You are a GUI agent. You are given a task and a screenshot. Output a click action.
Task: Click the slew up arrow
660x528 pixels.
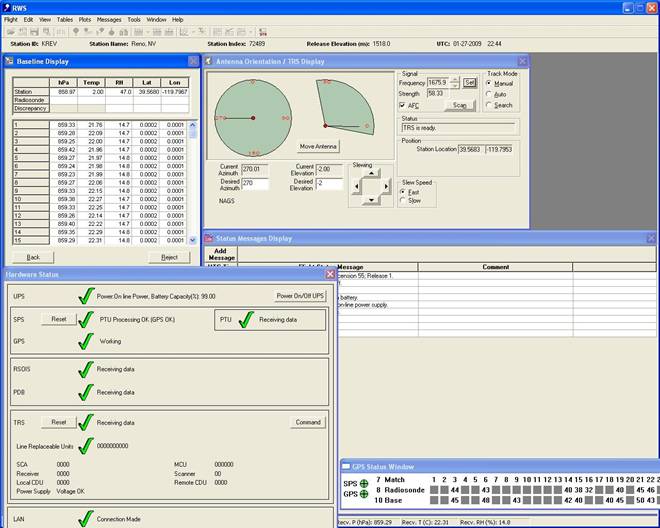(x=371, y=173)
